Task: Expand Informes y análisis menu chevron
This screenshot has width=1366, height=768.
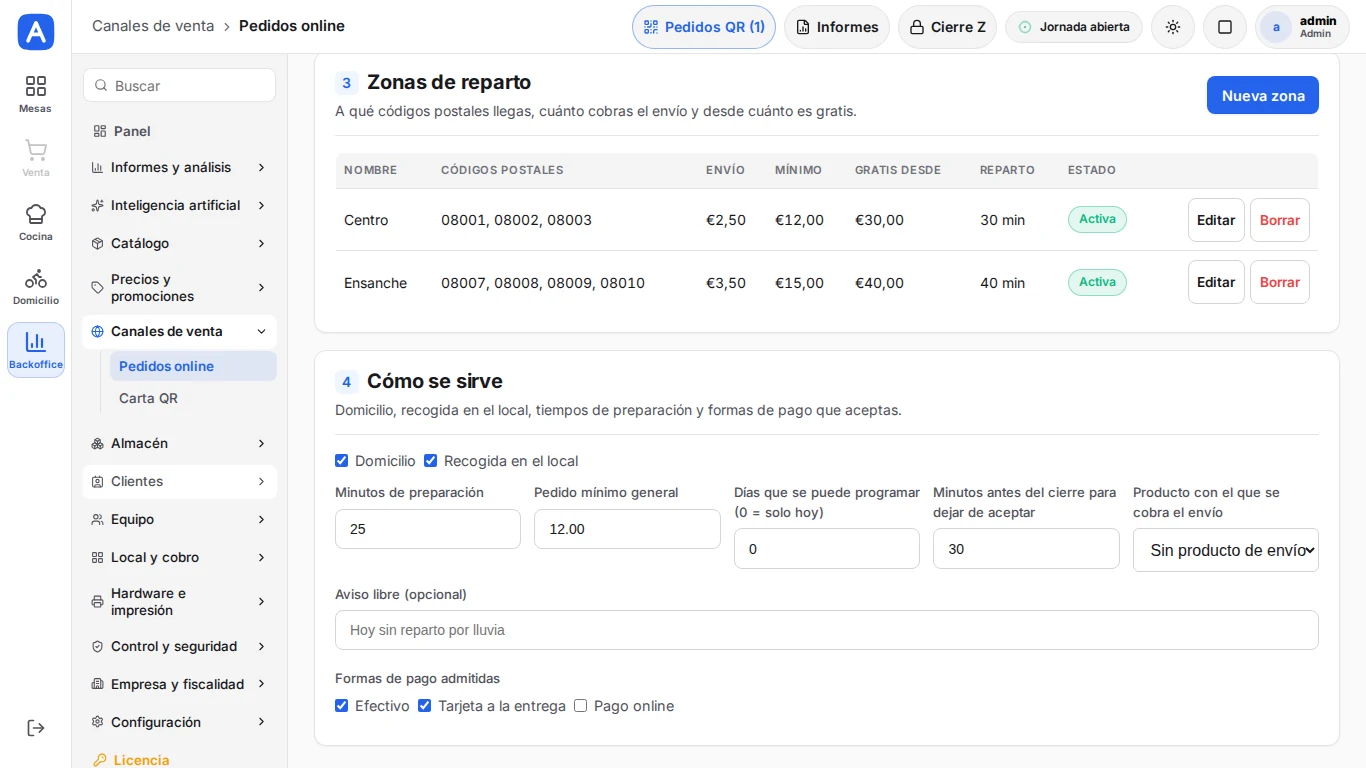Action: pyautogui.click(x=261, y=167)
